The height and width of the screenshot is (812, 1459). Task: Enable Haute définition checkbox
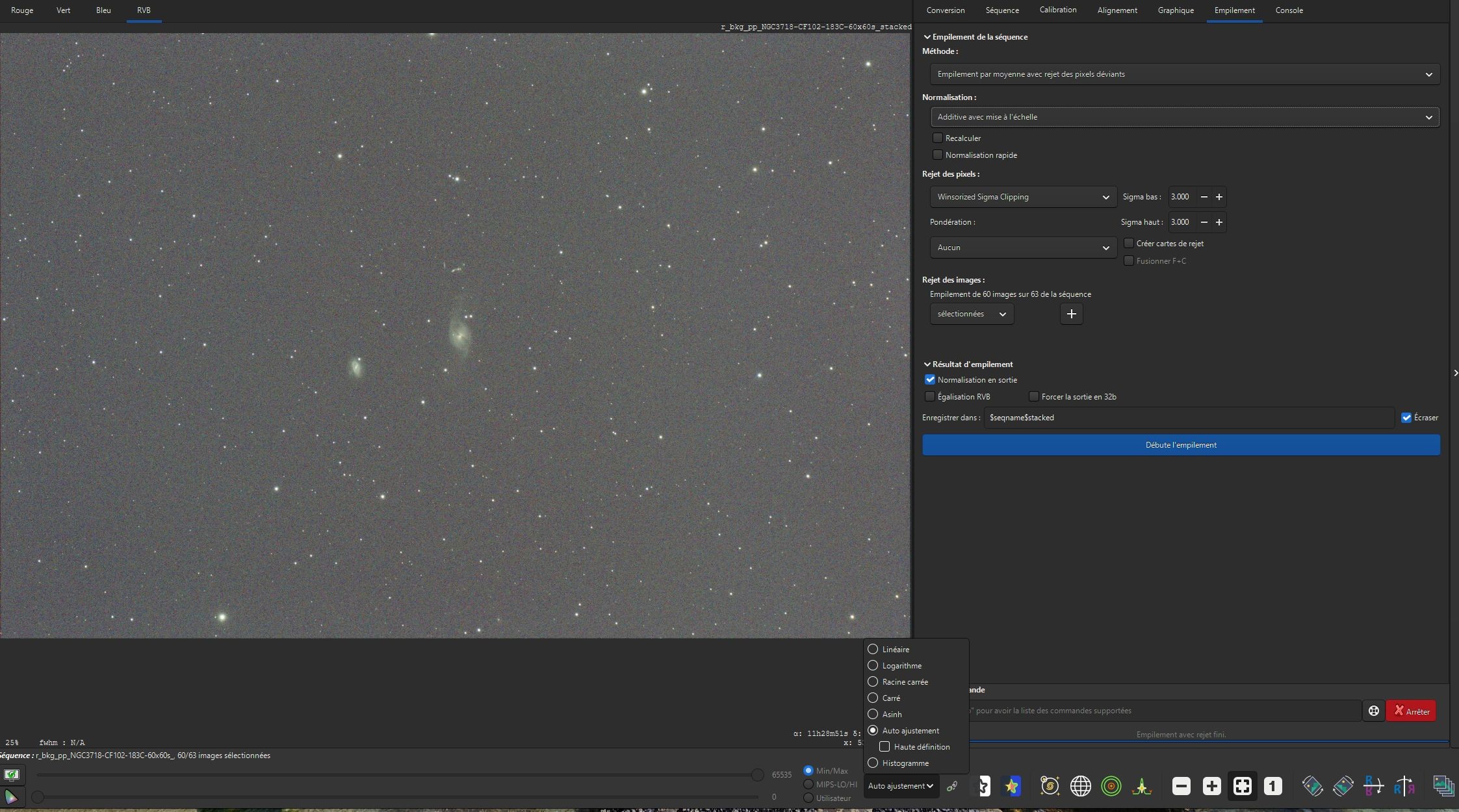(884, 747)
